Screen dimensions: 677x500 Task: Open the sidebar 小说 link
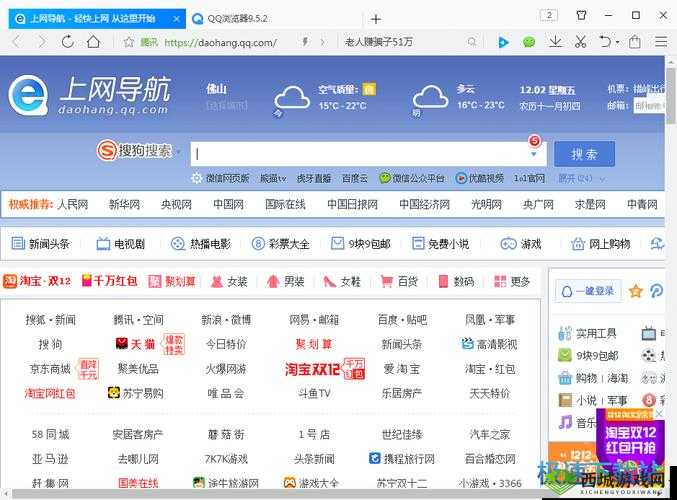[586, 401]
